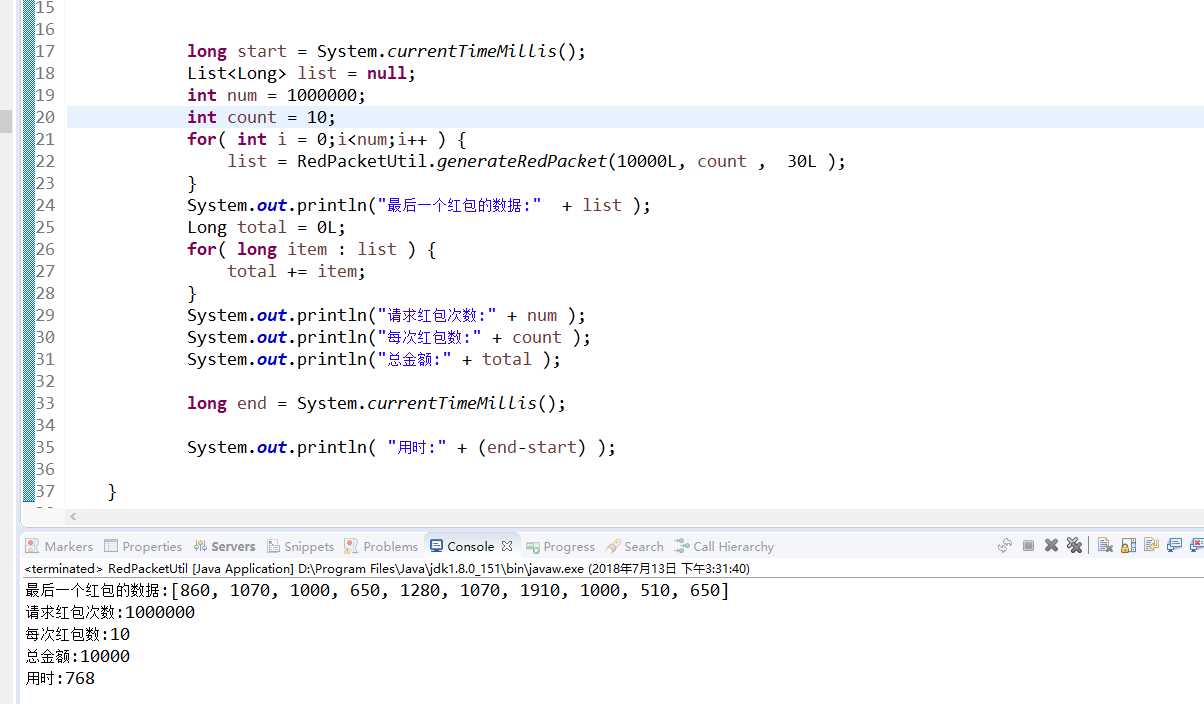Screen dimensions: 1204x704
Task: Click console output '请求红包次数:1000000'
Action: pyautogui.click(x=110, y=612)
